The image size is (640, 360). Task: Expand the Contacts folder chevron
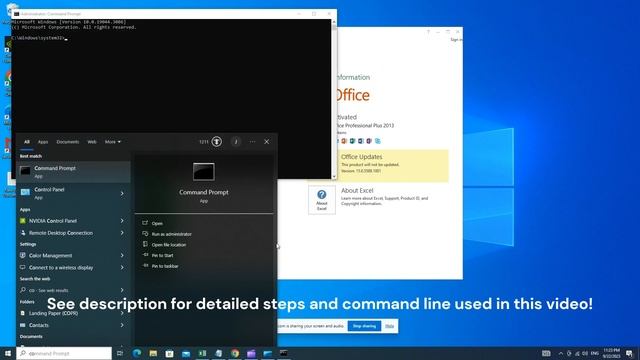point(122,325)
